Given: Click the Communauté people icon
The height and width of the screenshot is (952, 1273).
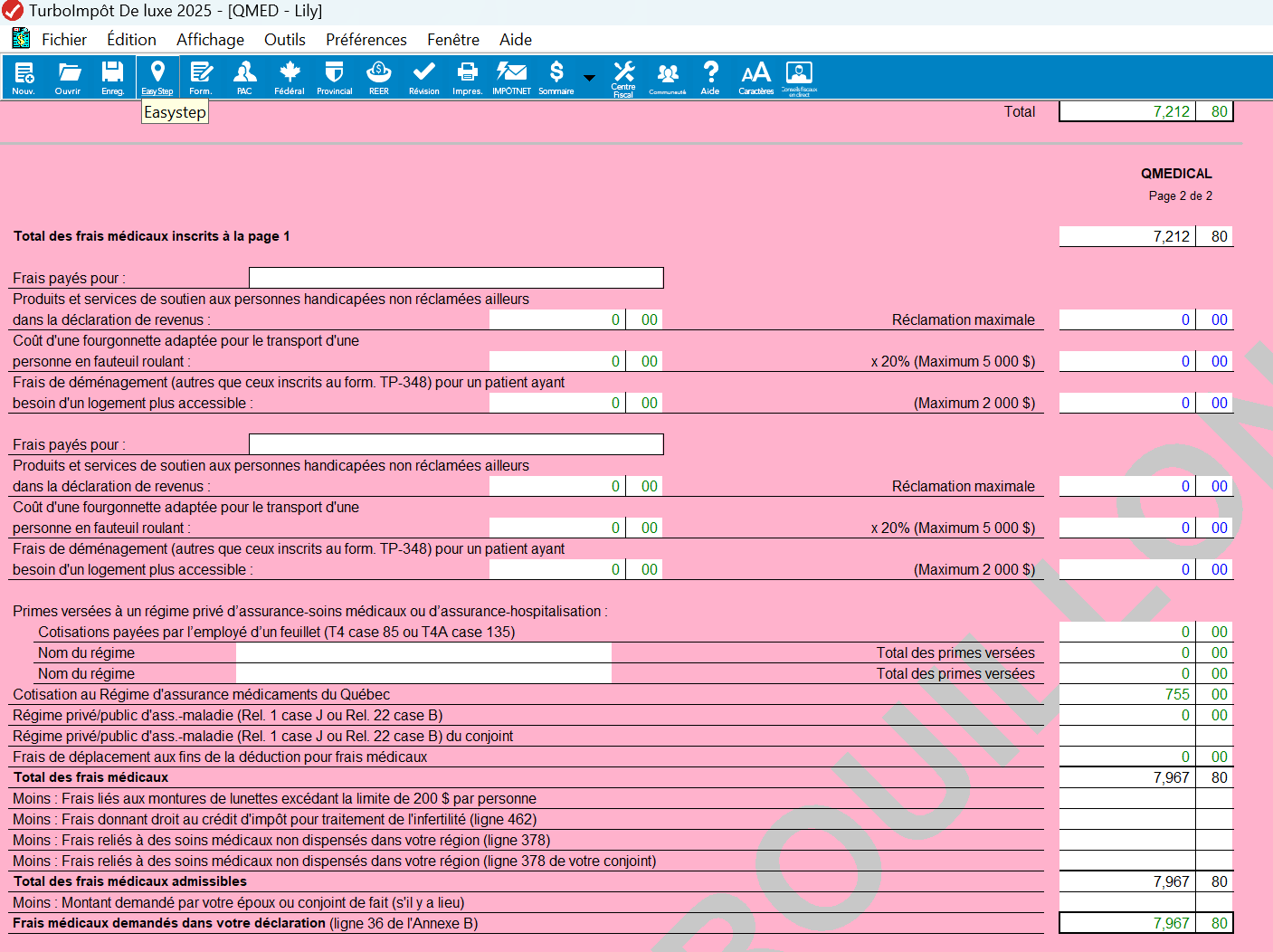Looking at the screenshot, I should [x=668, y=78].
